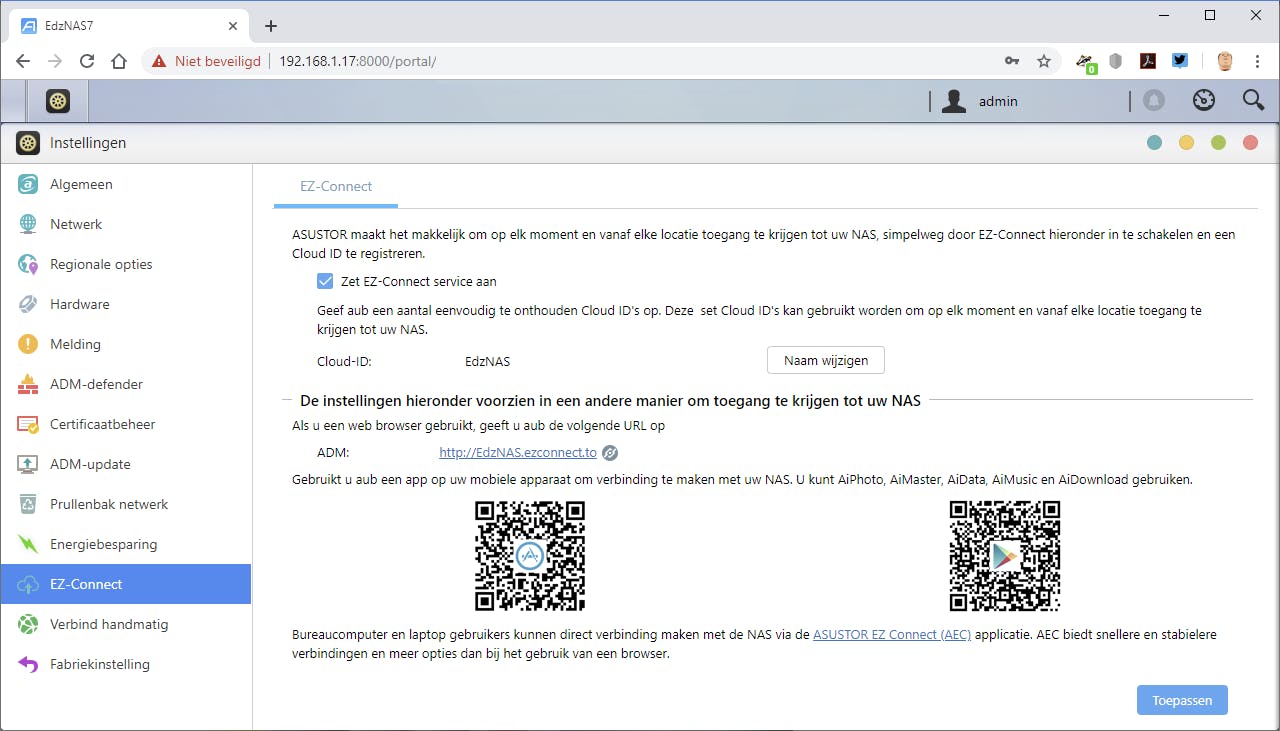Open the Chrome profile avatar

(1225, 61)
